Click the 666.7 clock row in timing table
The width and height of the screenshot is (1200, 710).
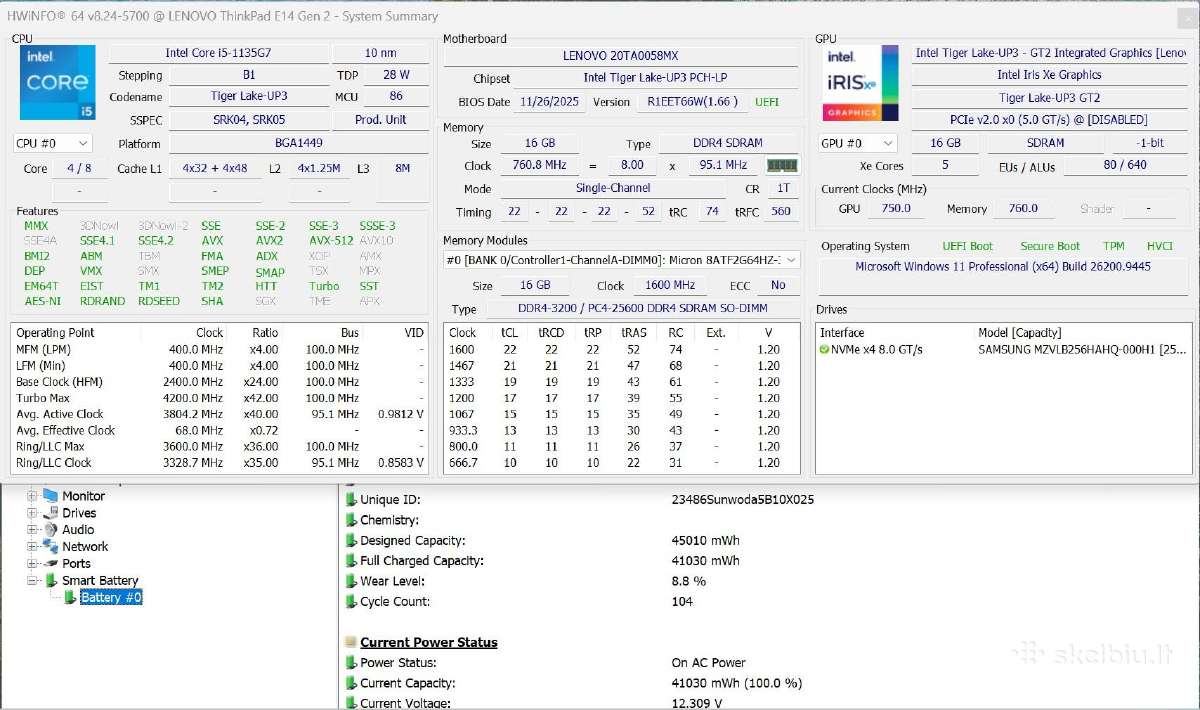click(x=620, y=463)
